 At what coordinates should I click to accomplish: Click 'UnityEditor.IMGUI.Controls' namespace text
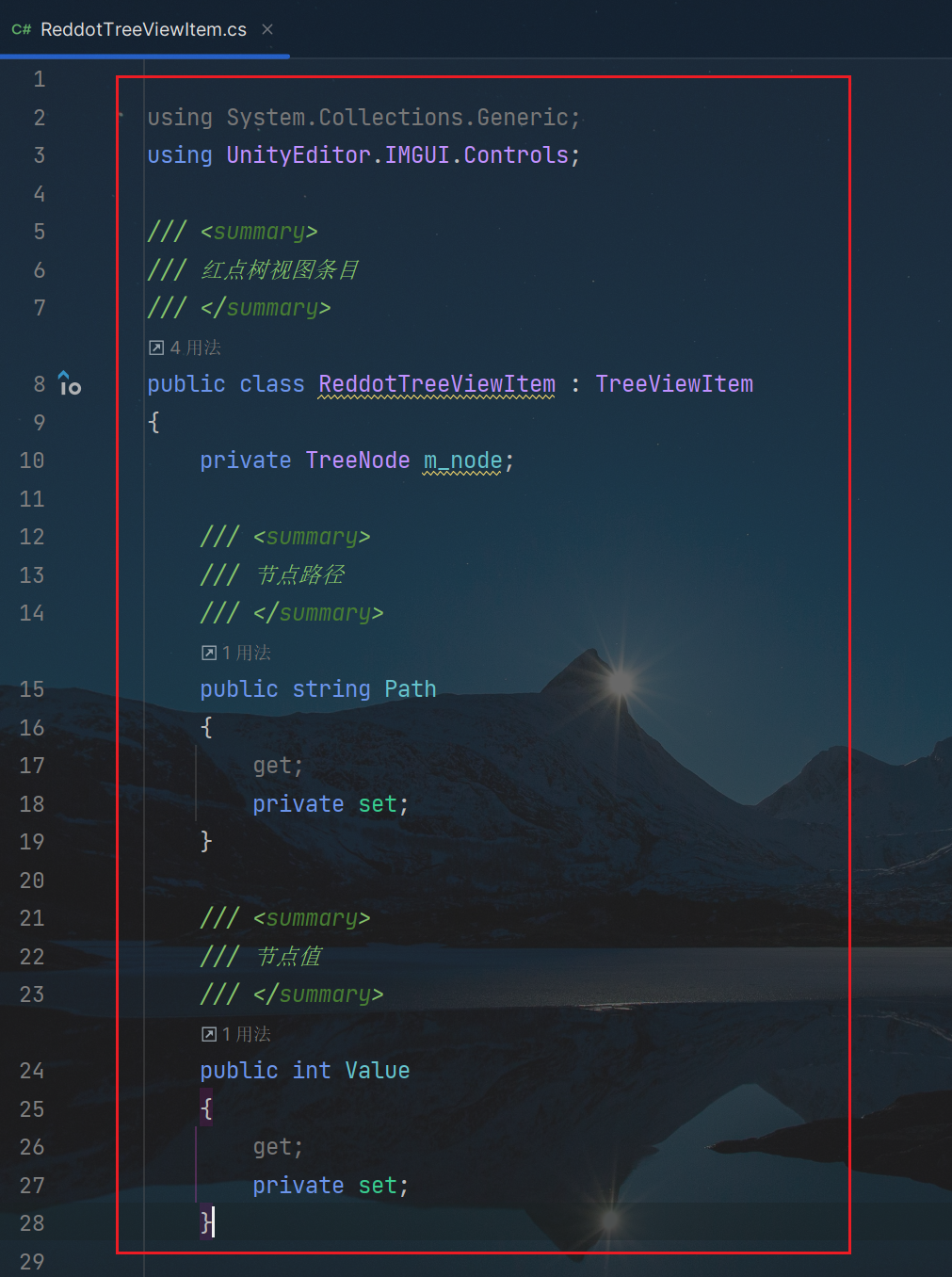point(397,155)
